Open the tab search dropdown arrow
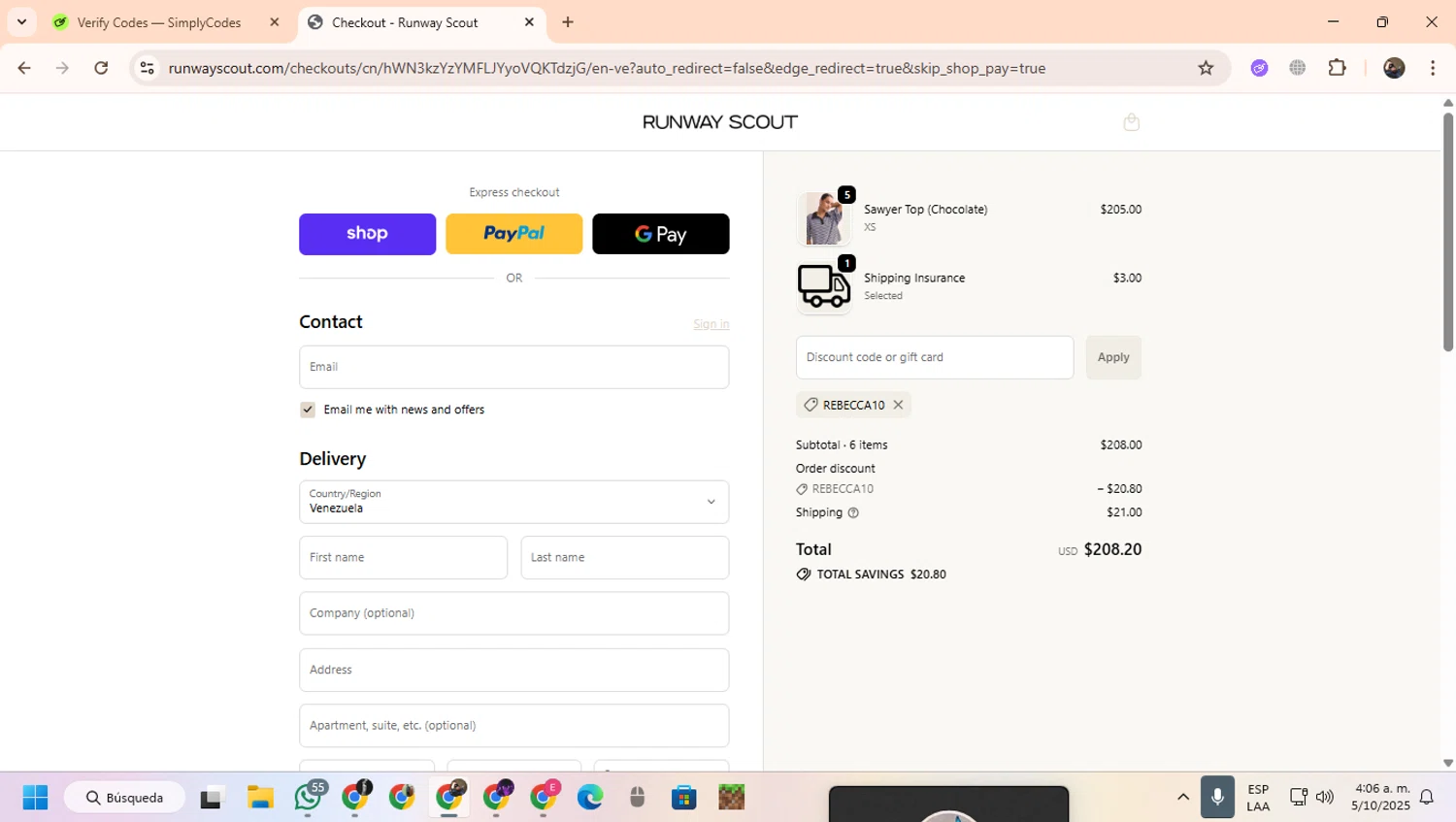 click(21, 22)
